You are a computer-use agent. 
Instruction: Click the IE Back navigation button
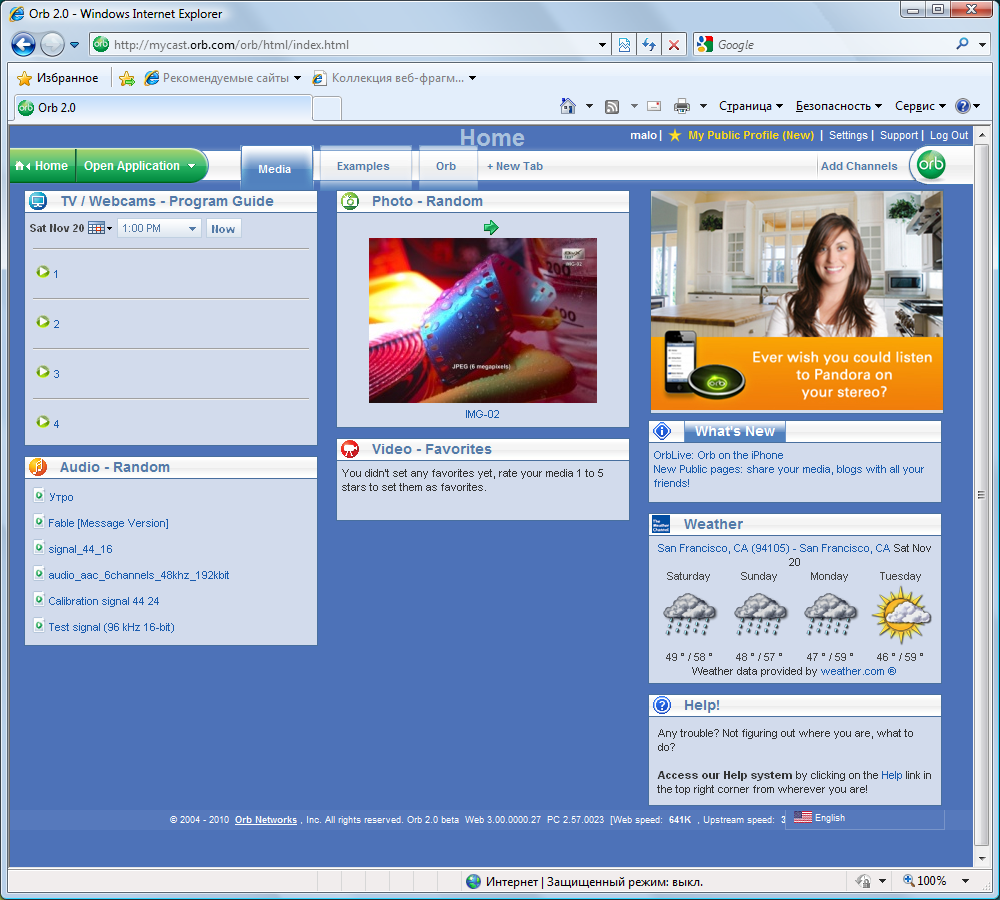24,45
